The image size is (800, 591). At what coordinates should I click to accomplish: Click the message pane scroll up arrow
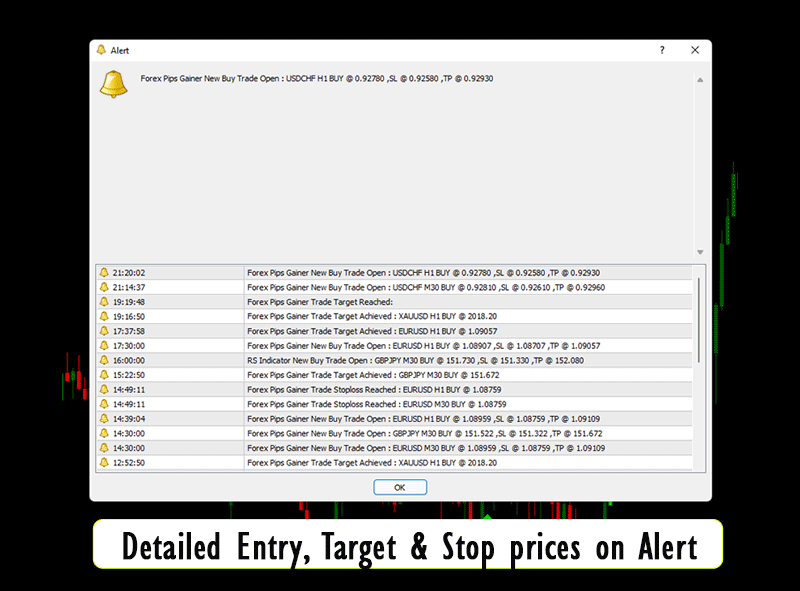[700, 80]
